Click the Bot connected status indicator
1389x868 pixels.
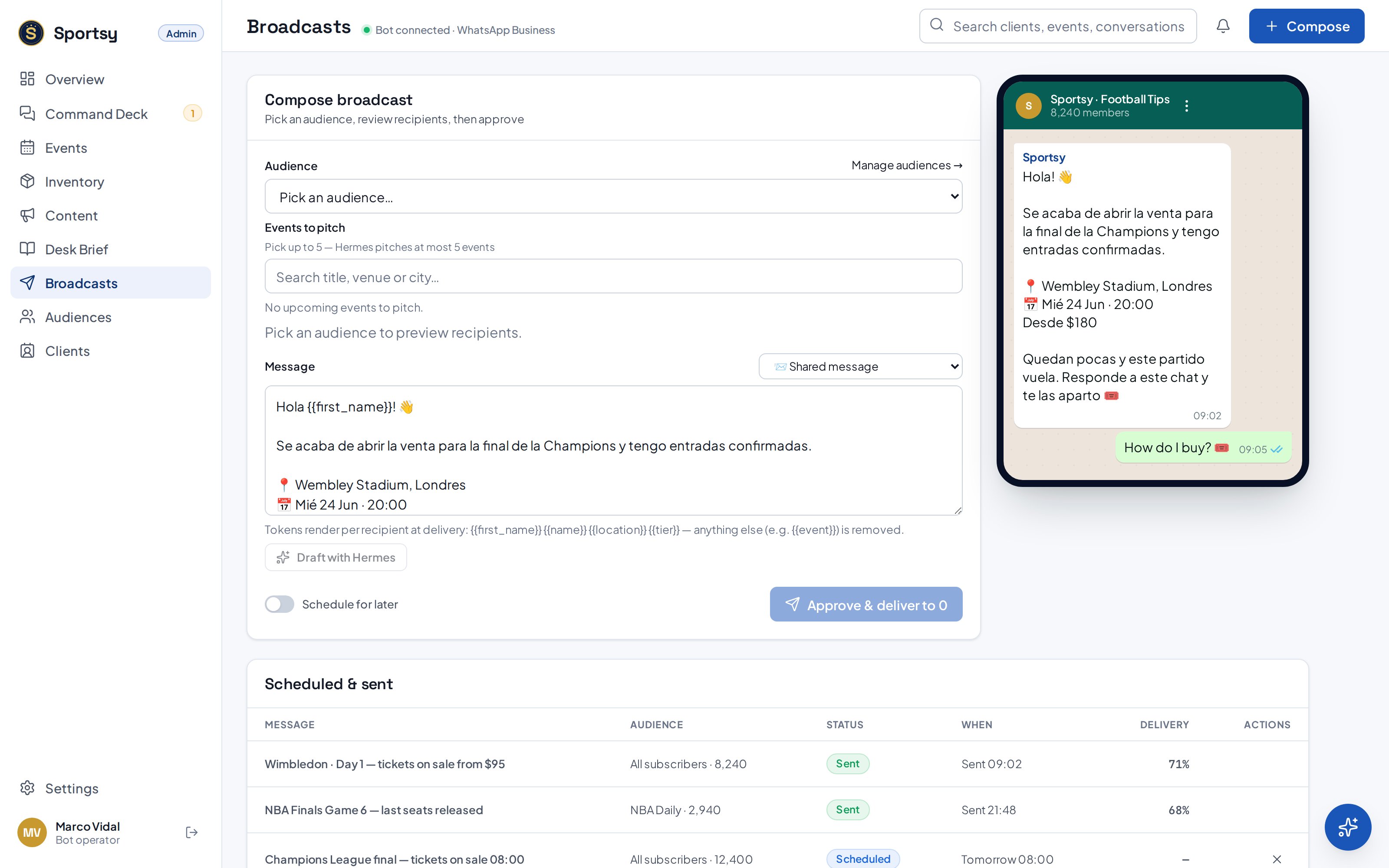[459, 30]
